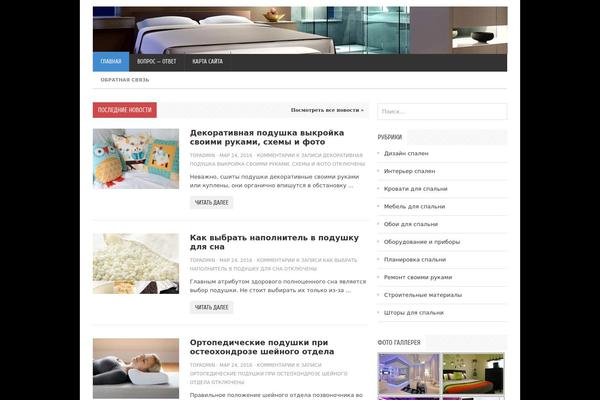Click Читать далее under pillow filler article
Viewport: 600px width, 400px height.
tap(212, 307)
